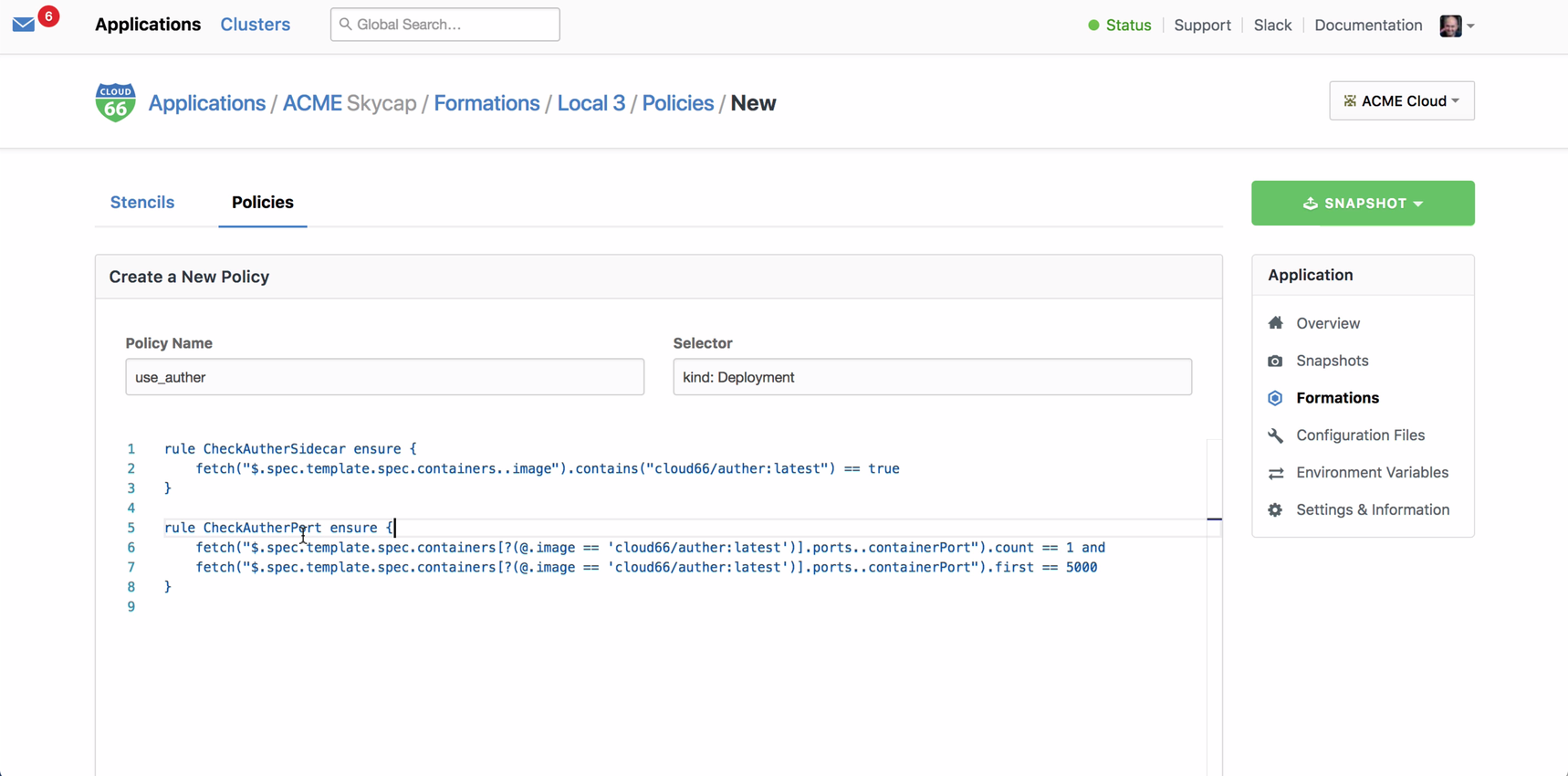Click the Overview home icon
The height and width of the screenshot is (776, 1568).
pyautogui.click(x=1275, y=323)
